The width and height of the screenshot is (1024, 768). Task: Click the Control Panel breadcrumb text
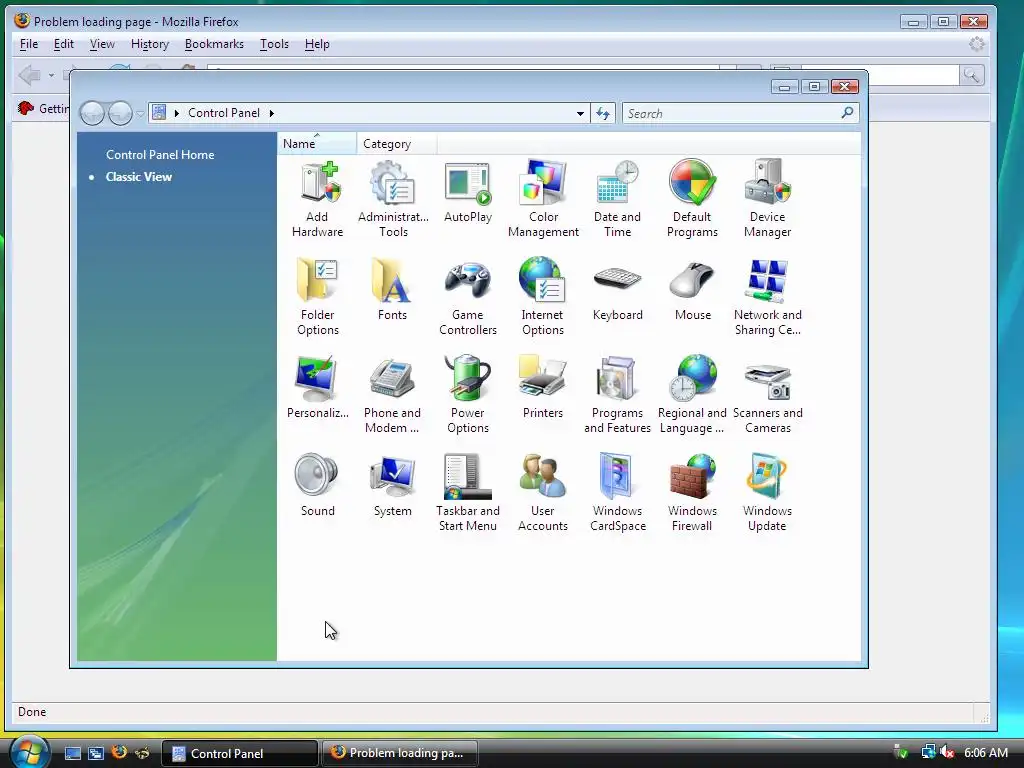tap(223, 113)
